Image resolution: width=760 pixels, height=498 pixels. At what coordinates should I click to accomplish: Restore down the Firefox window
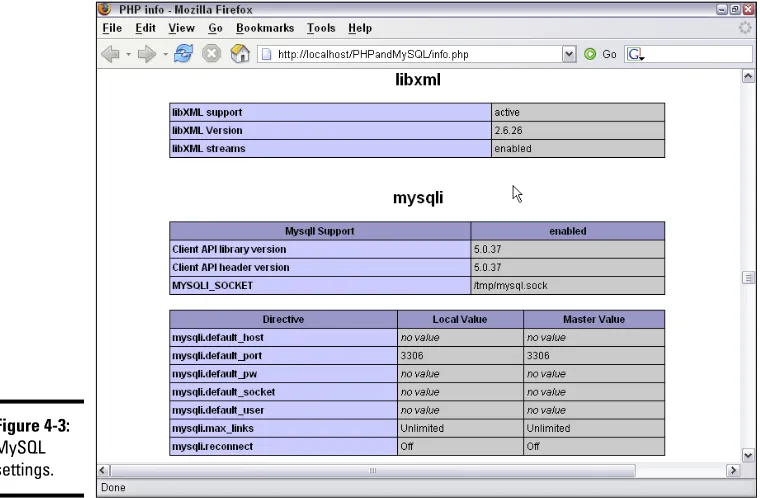735,9
